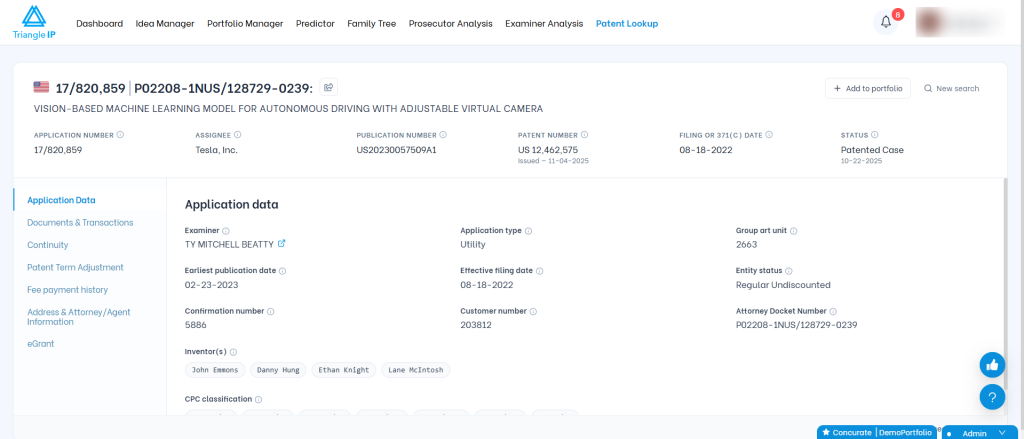1024x439 pixels.
Task: Click info icon next to Inventor(s)
Action: 233,351
